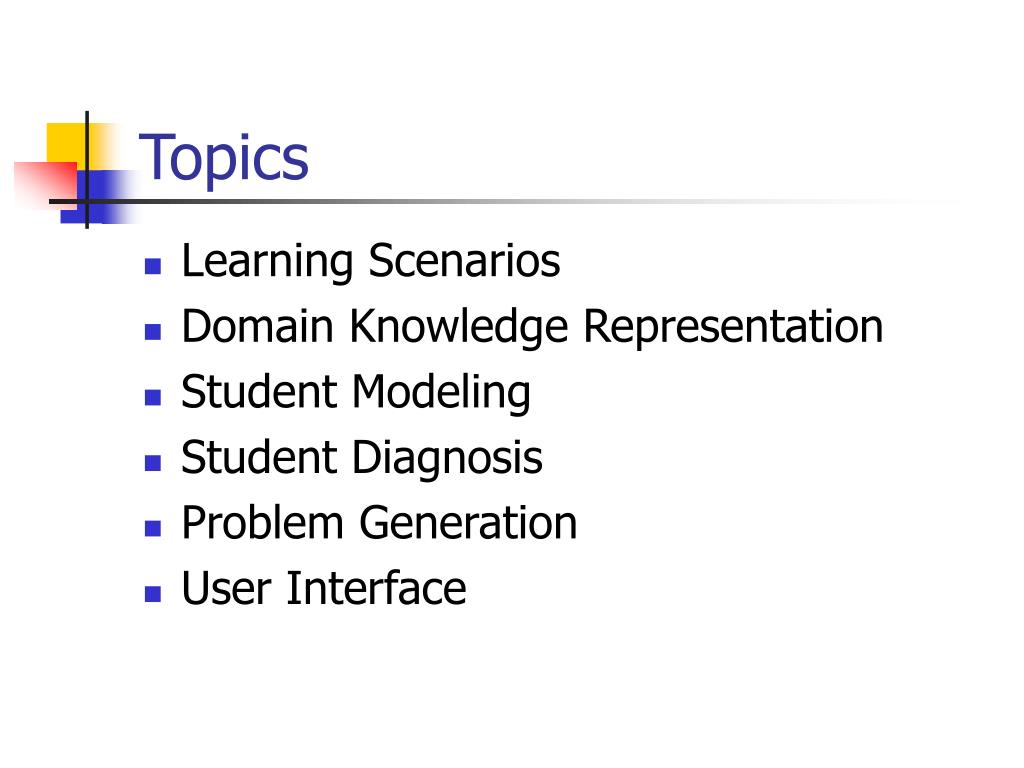
Task: Select the bullet marker before Domain Knowledge Representation
Action: 153,332
